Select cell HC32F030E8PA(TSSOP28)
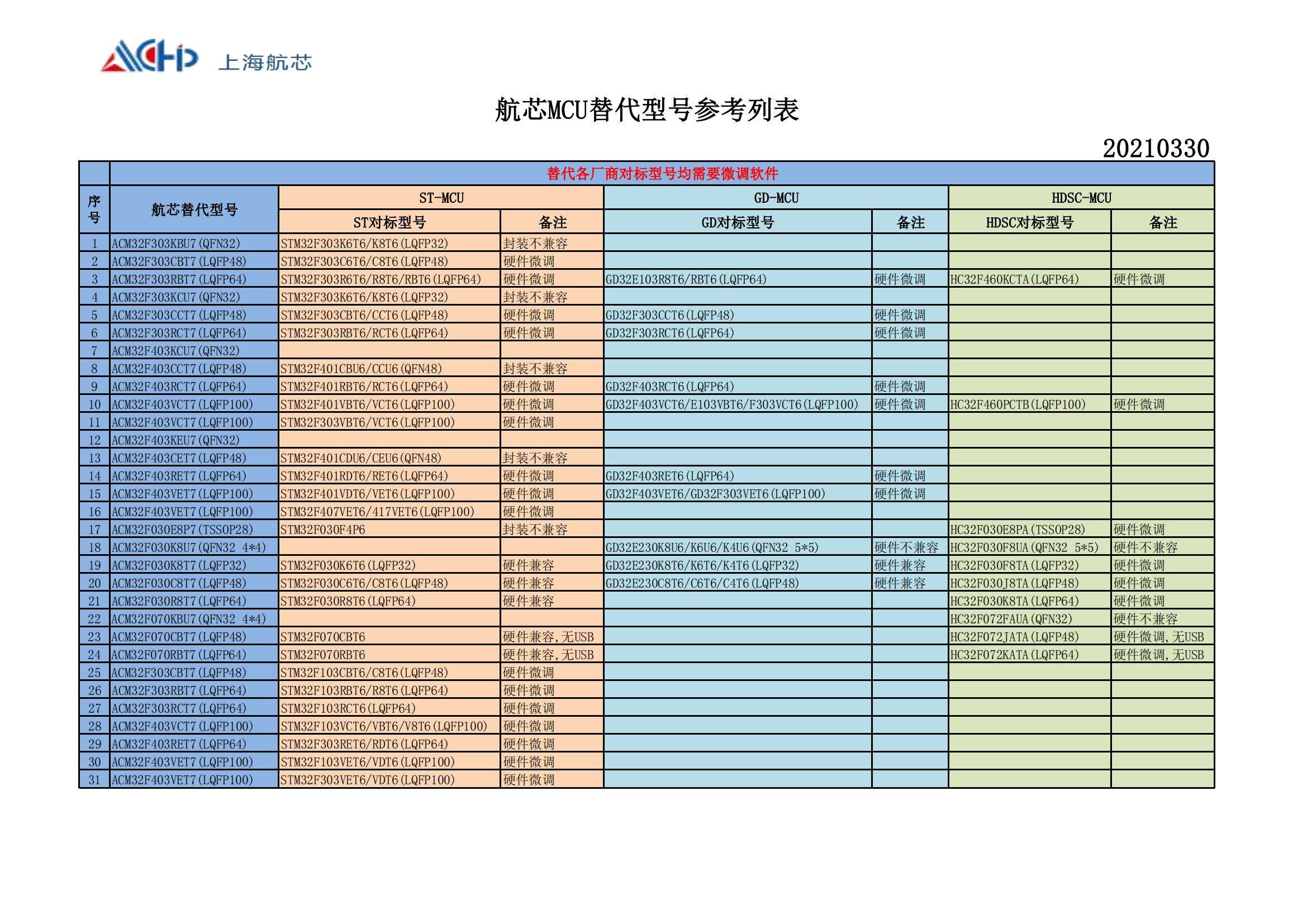 [1030, 530]
